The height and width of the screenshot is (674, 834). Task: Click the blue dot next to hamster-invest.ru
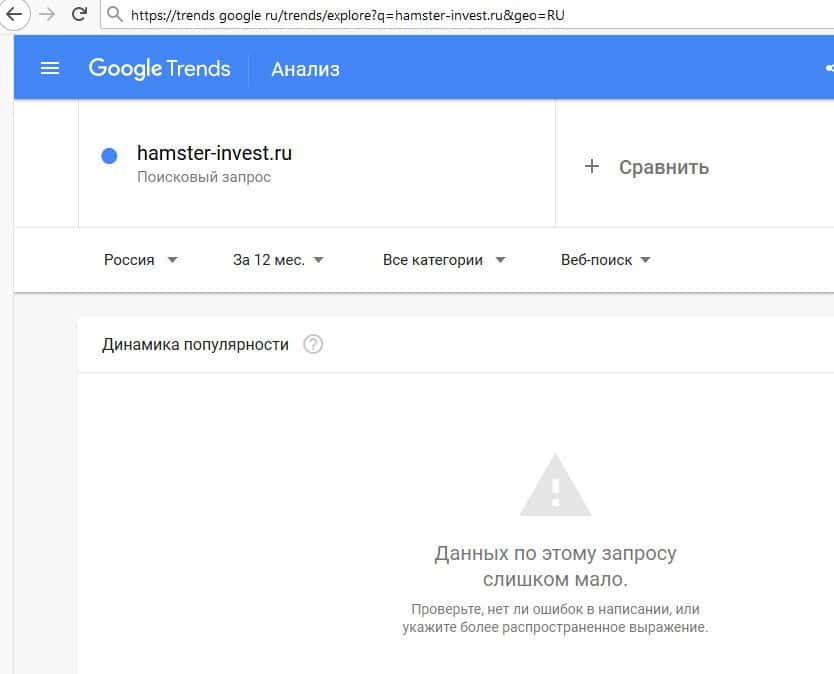click(x=110, y=156)
